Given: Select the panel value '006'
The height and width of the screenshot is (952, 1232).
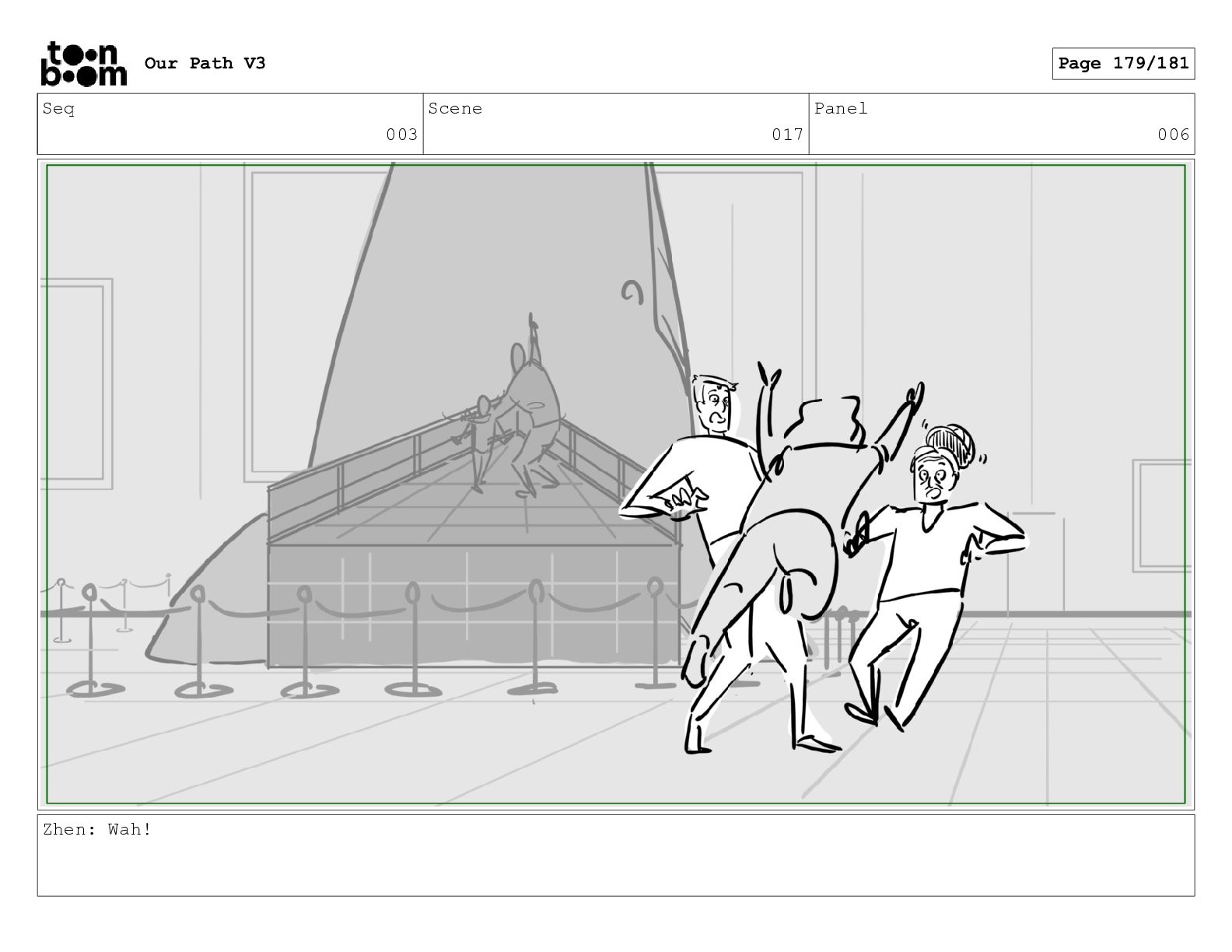Looking at the screenshot, I should tap(1173, 135).
